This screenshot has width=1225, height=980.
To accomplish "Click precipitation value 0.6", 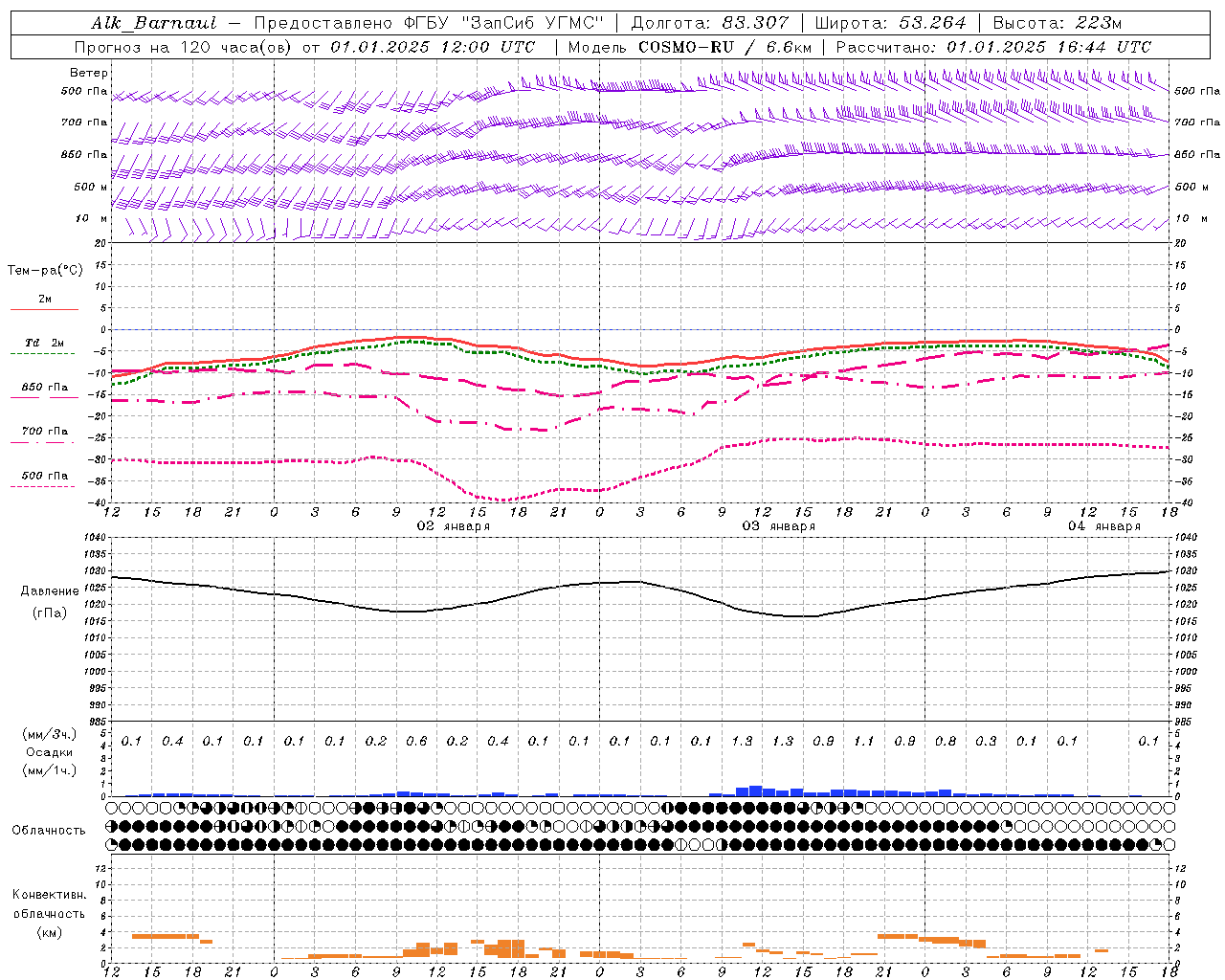I will (x=416, y=742).
